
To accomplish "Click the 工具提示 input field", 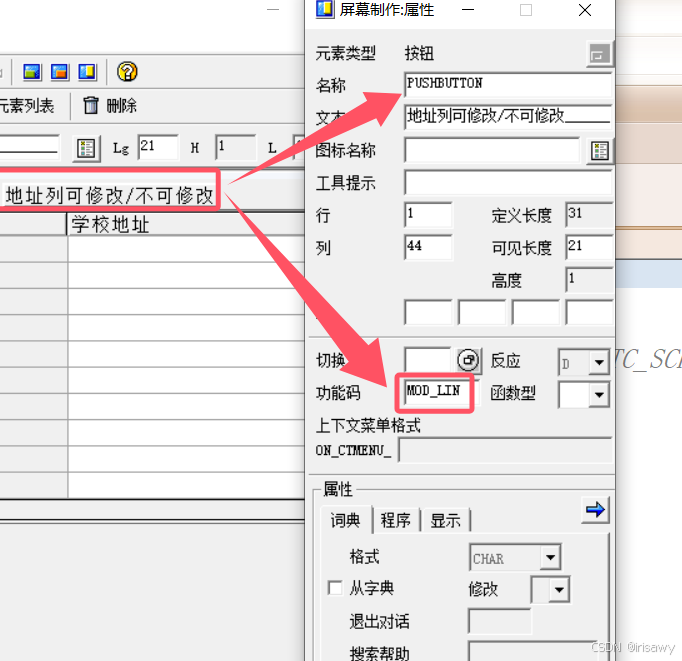I will (x=508, y=182).
